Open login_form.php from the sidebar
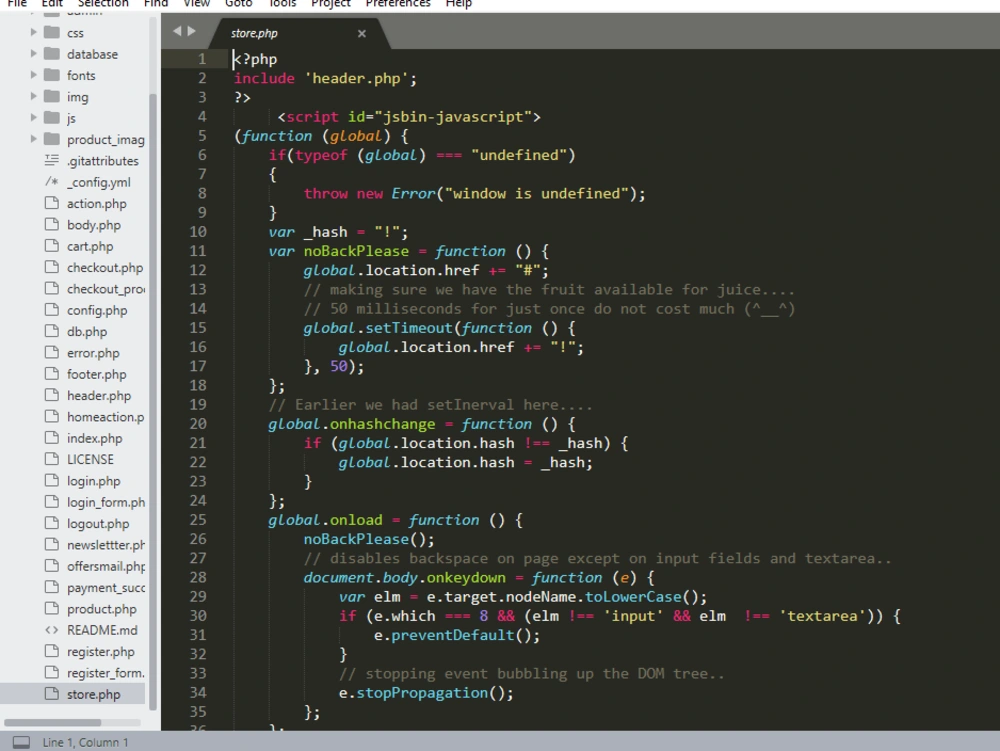 point(106,502)
